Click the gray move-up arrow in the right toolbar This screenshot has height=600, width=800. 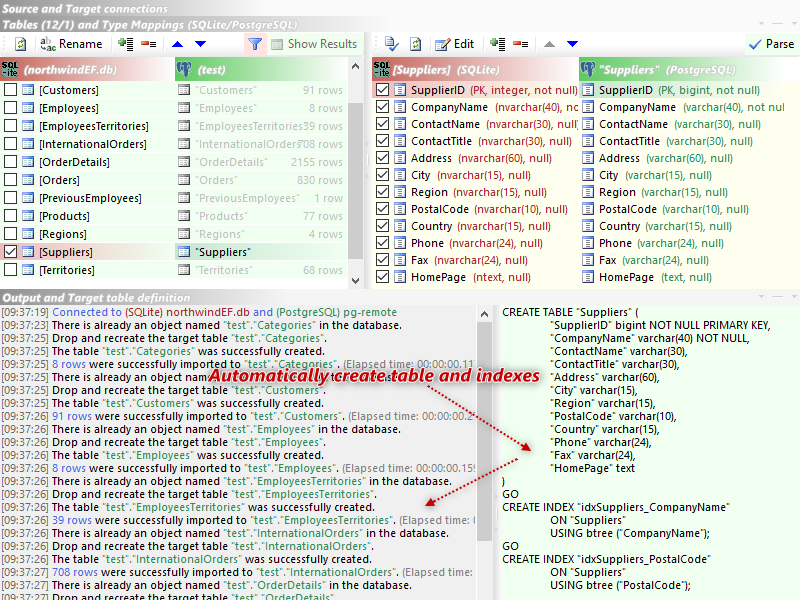click(x=549, y=44)
